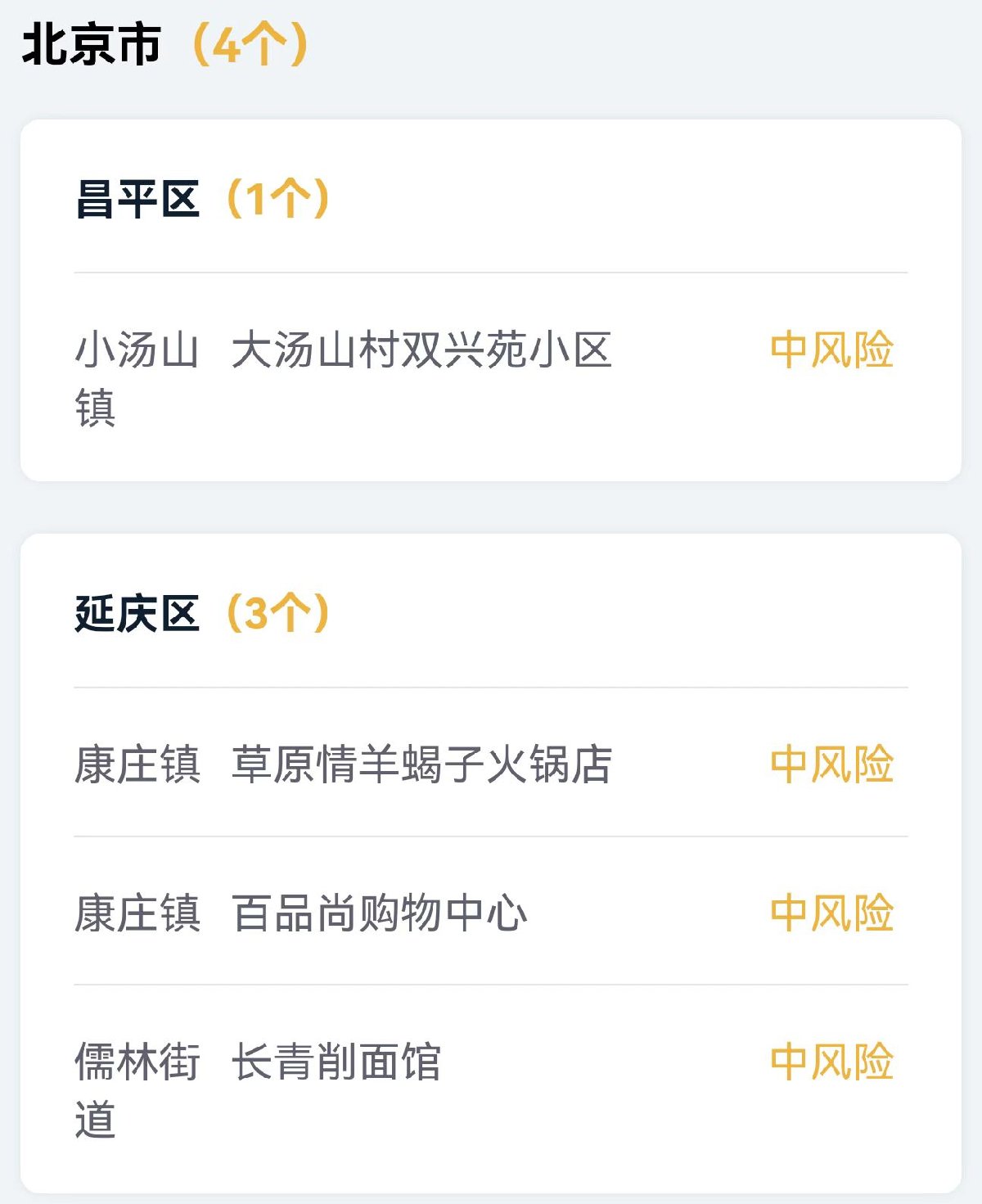Tap the 北京市 city heading

click(x=92, y=44)
